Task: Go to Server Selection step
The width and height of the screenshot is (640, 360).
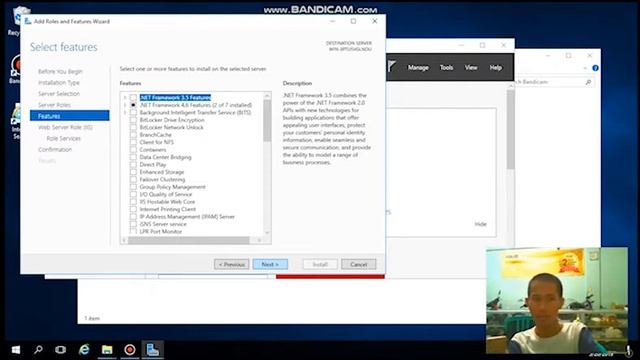Action: click(59, 93)
